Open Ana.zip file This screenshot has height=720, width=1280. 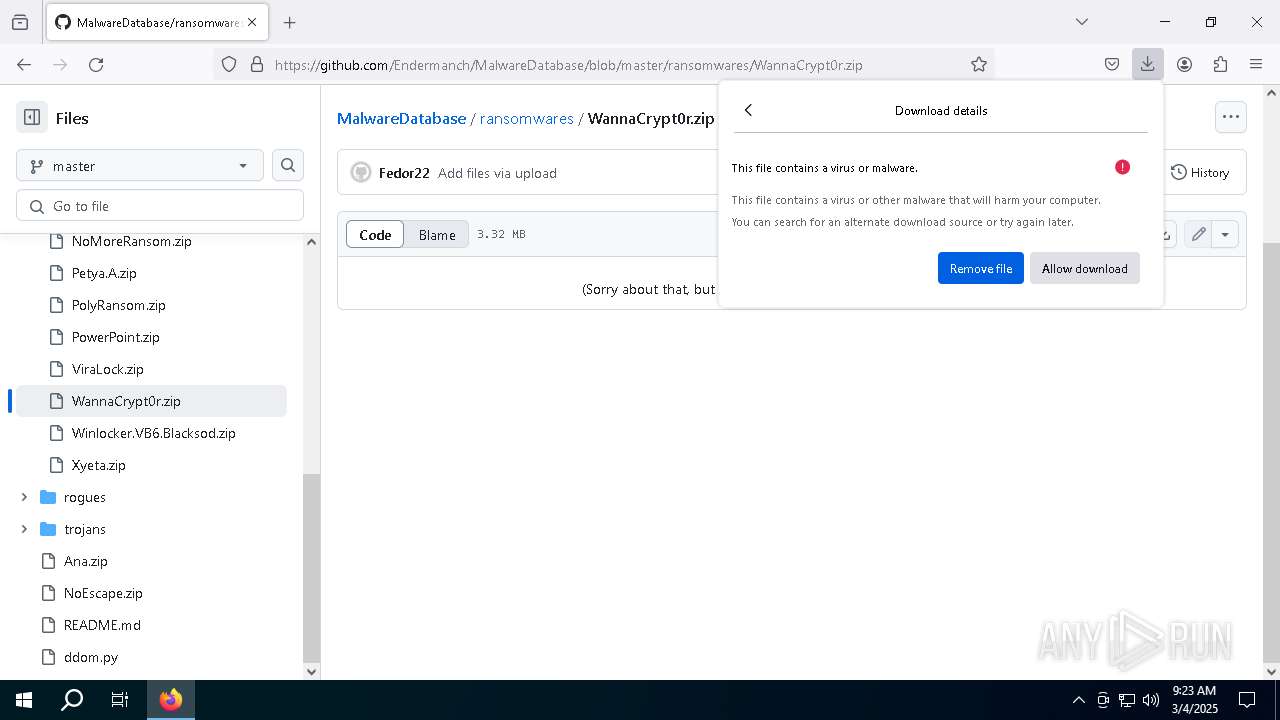pos(85,561)
